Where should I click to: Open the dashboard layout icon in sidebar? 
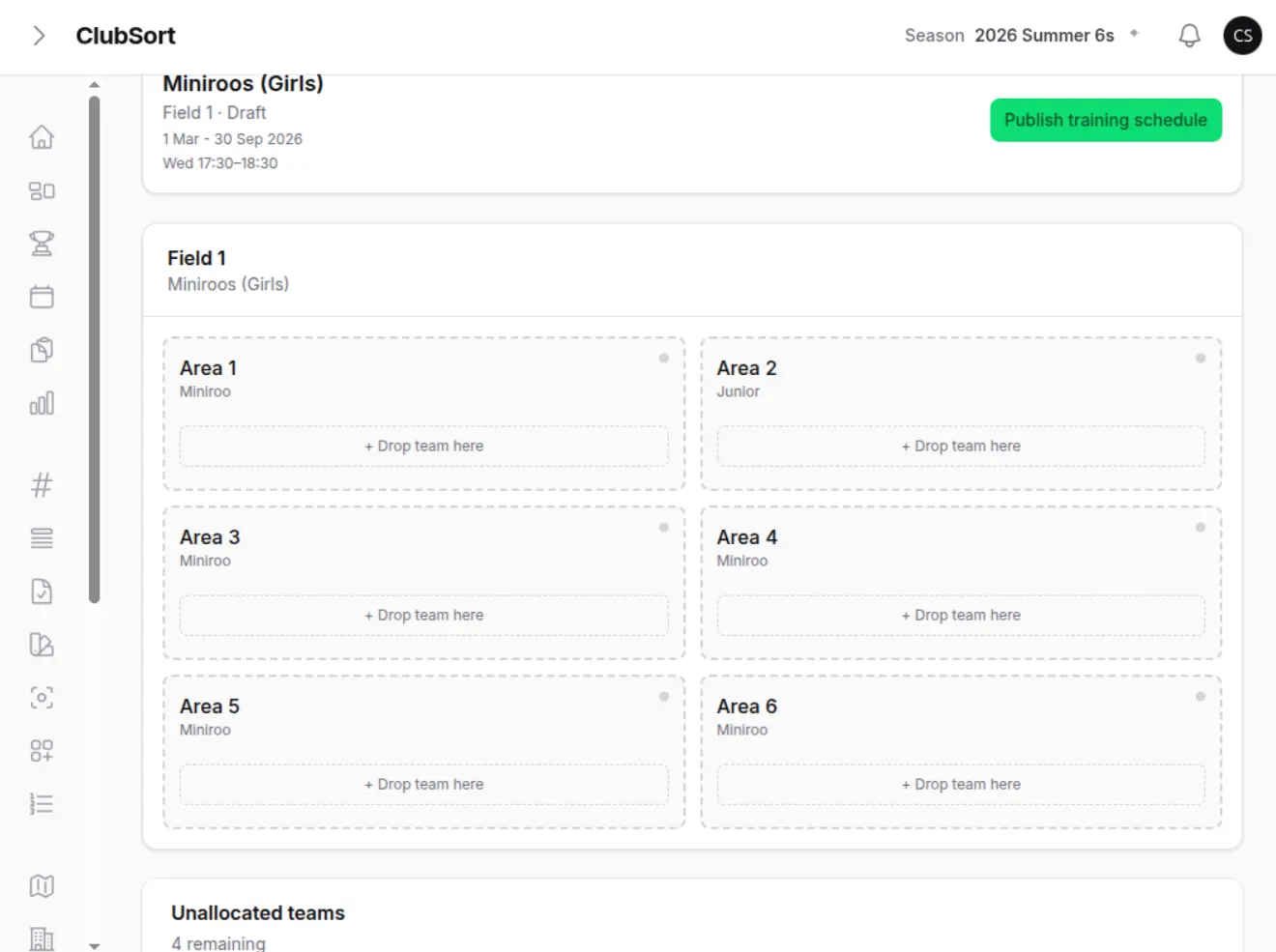[x=42, y=190]
